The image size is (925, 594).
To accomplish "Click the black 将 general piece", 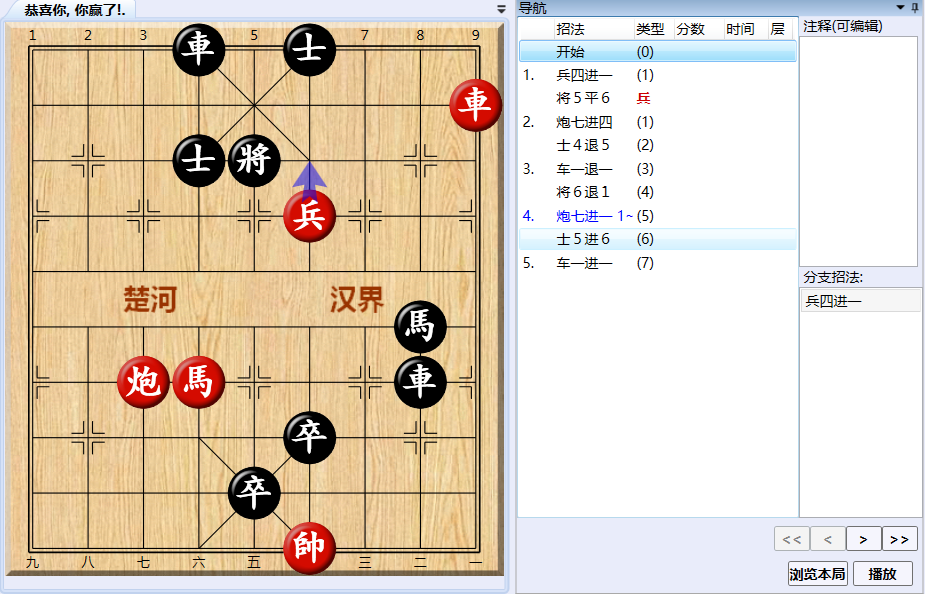I will point(253,162).
